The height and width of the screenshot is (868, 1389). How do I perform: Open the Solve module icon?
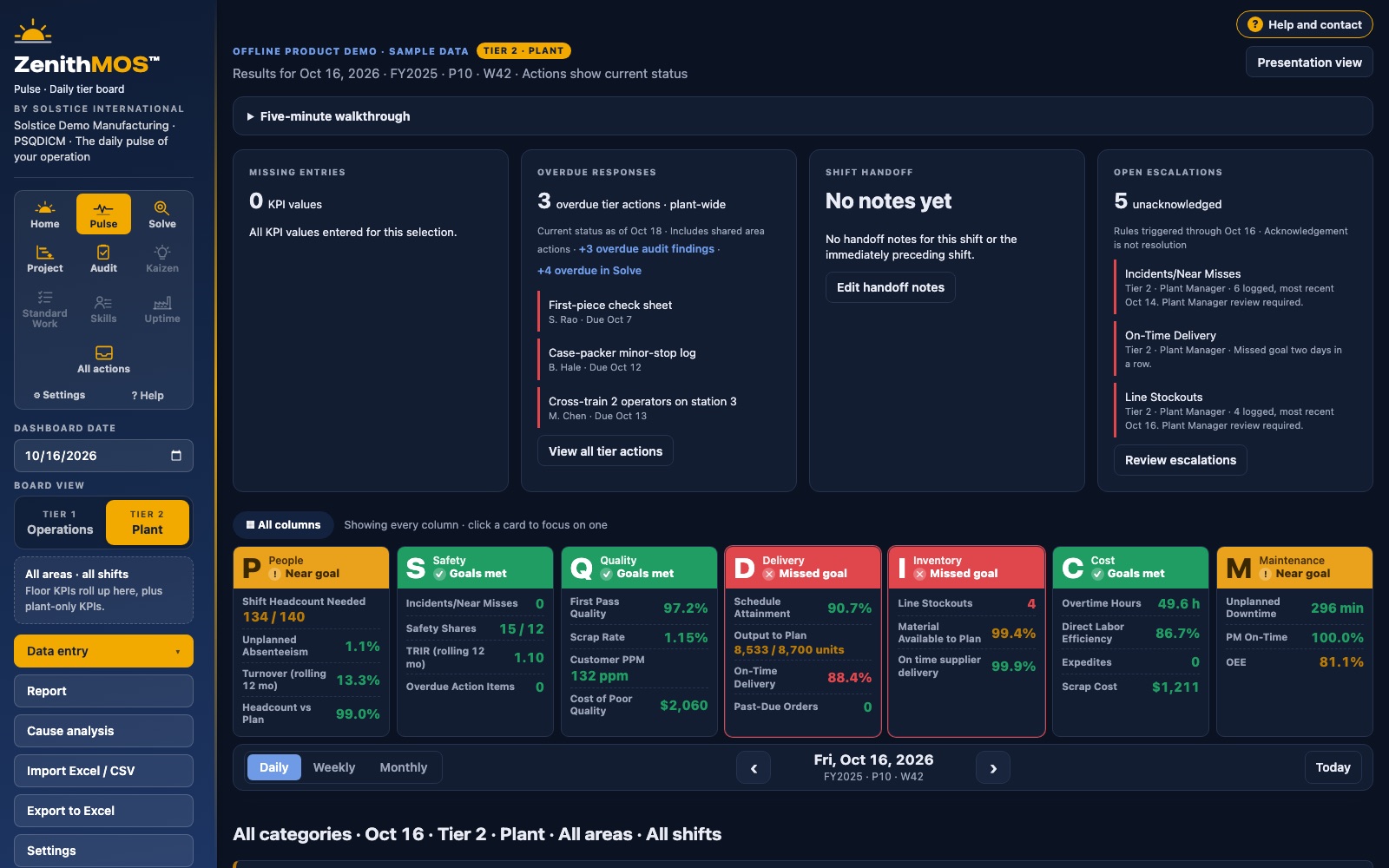click(162, 214)
